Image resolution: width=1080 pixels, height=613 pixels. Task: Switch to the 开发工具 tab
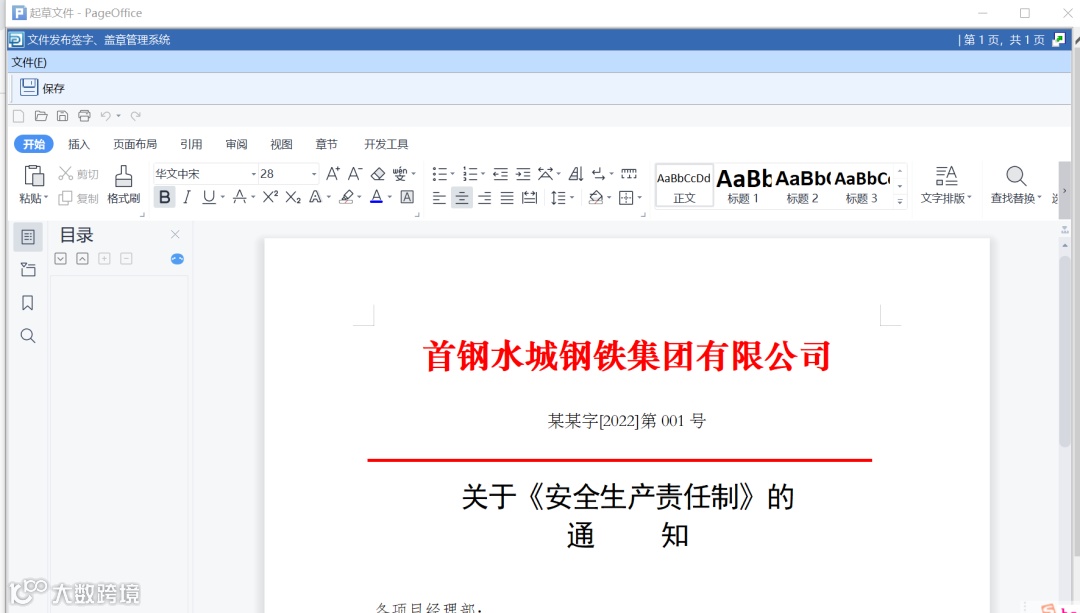click(386, 144)
